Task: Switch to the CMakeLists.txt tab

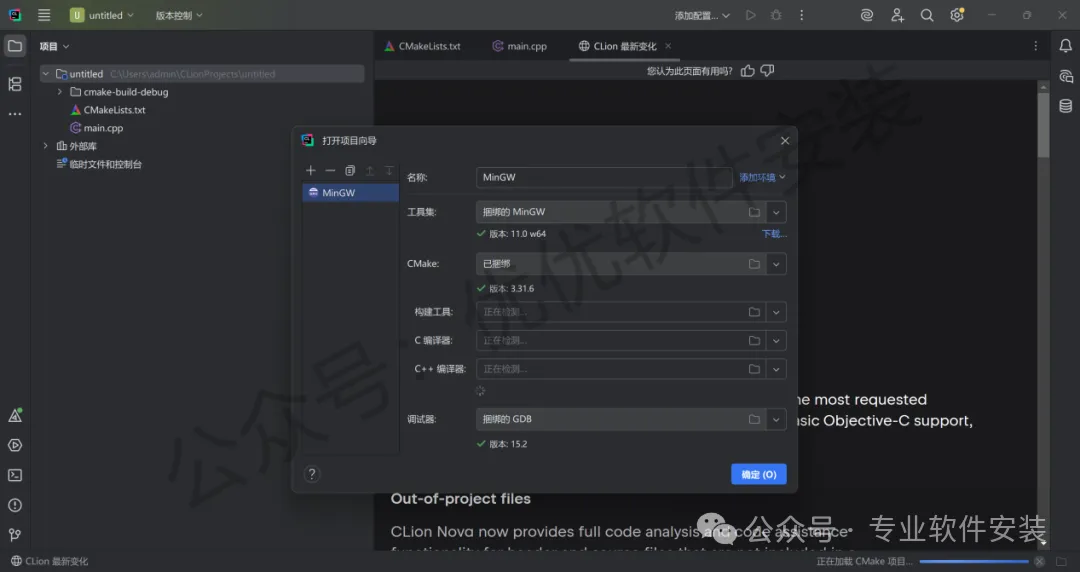Action: (x=422, y=46)
